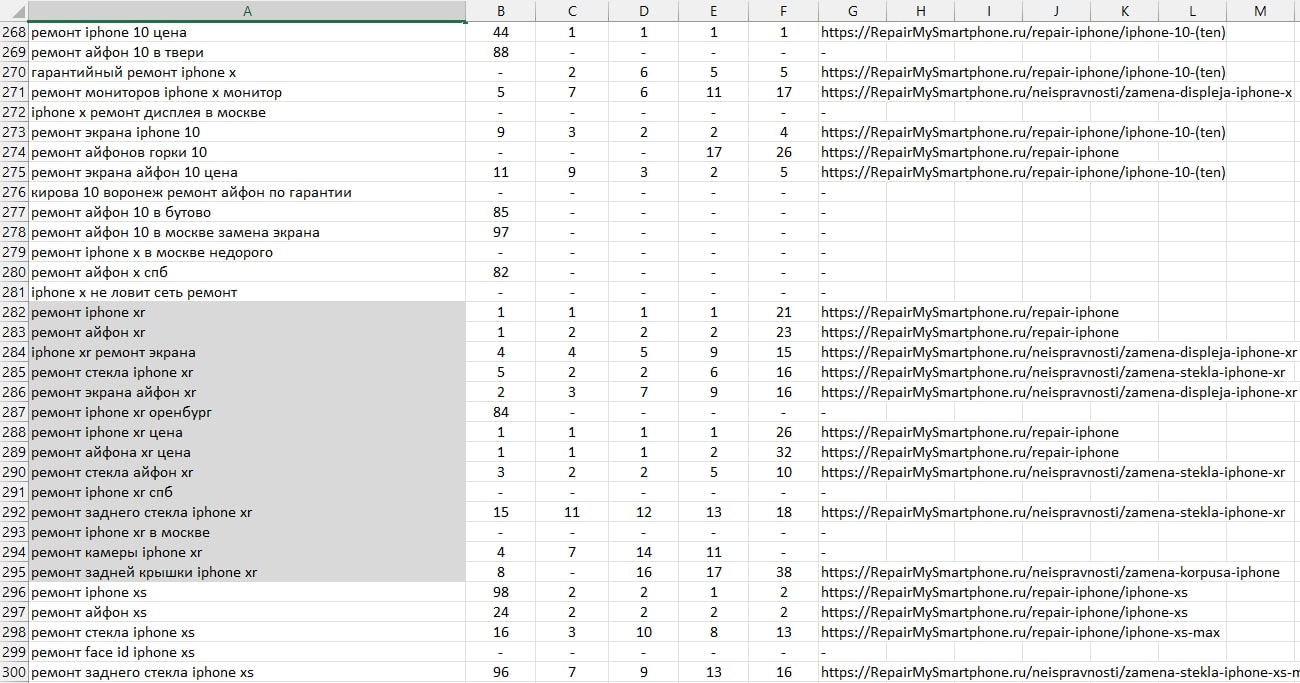Select column B header
This screenshot has height=683, width=1300.
[x=501, y=11]
